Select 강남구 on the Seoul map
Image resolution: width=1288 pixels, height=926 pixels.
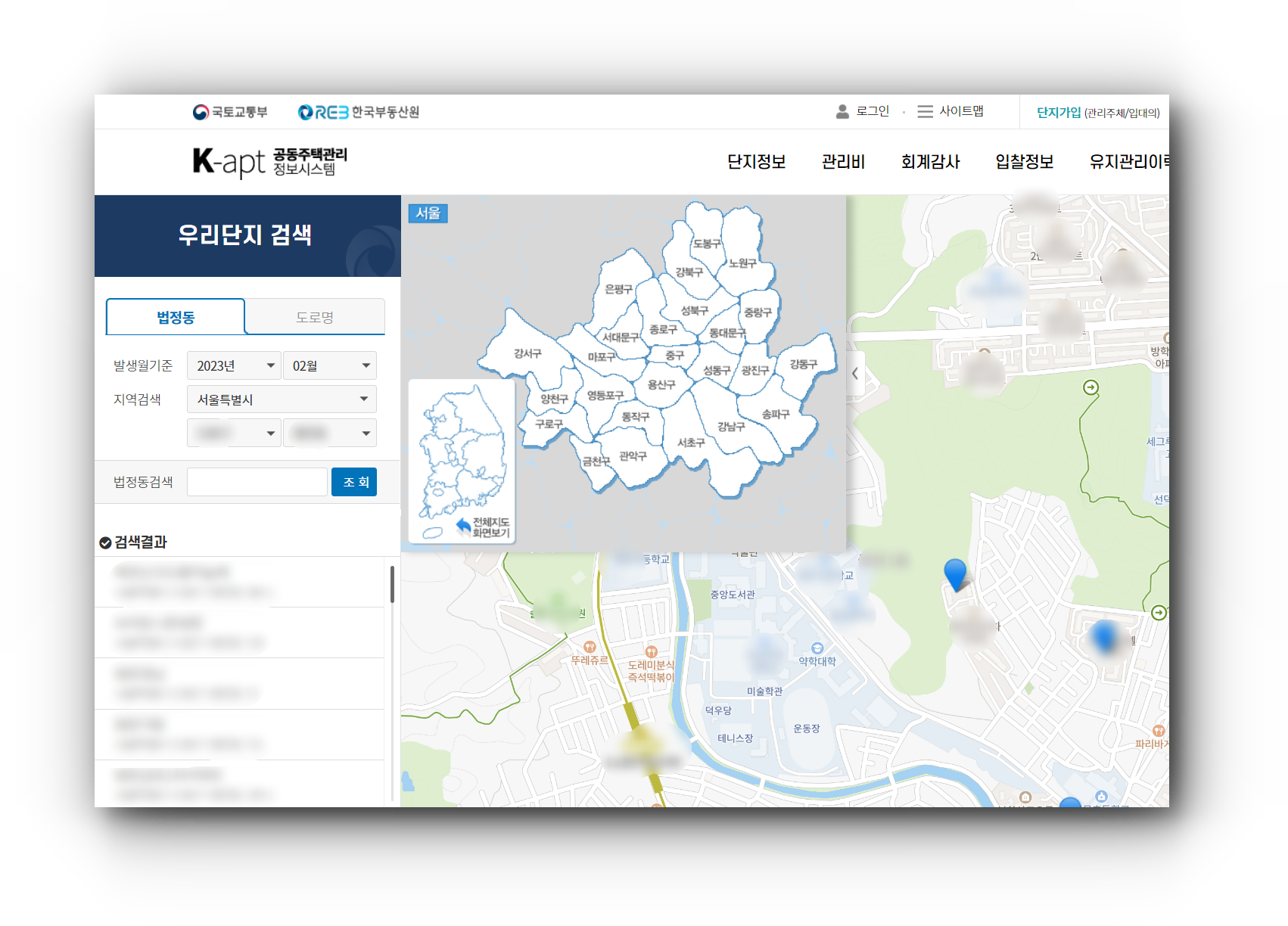pyautogui.click(x=731, y=427)
